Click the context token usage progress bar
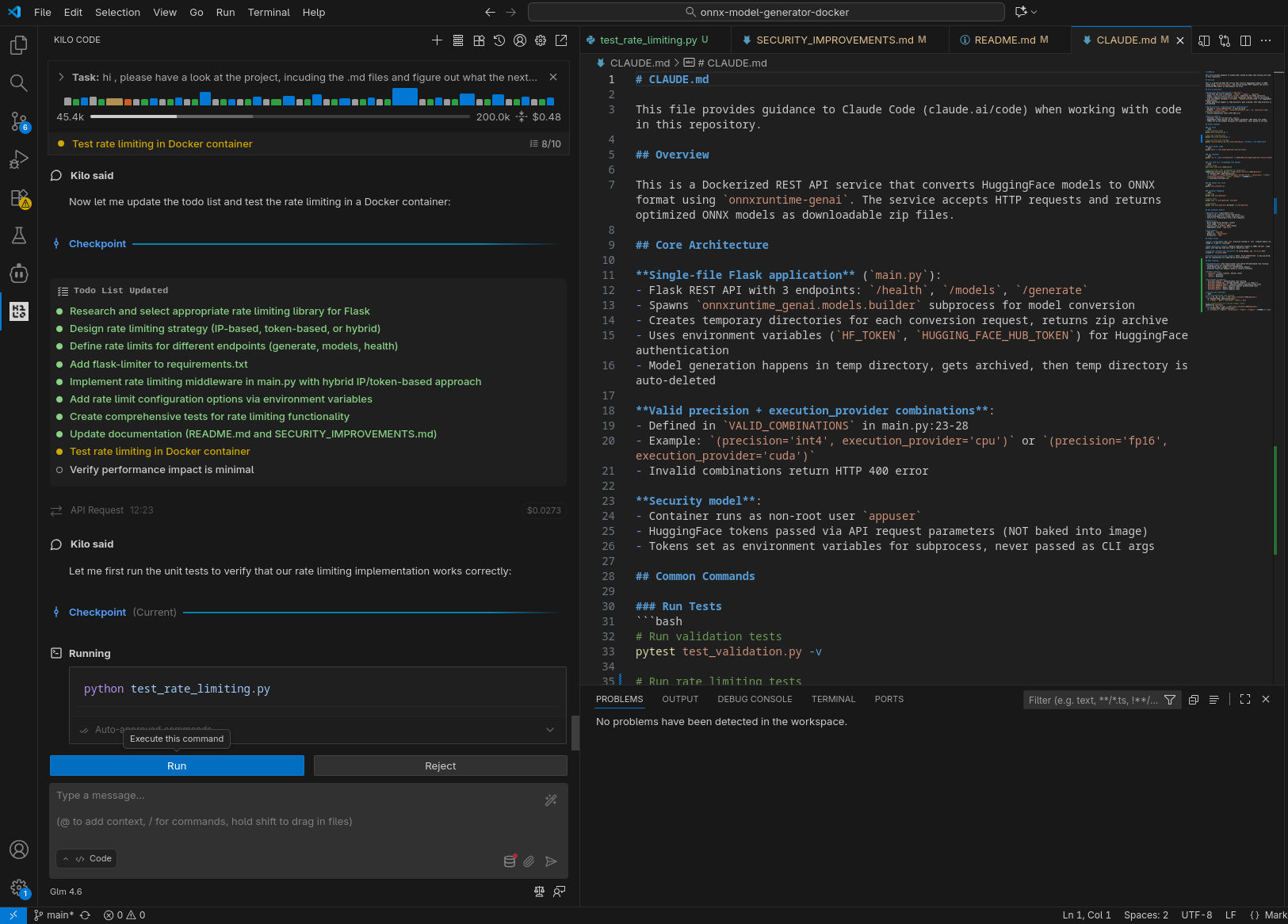 point(279,116)
